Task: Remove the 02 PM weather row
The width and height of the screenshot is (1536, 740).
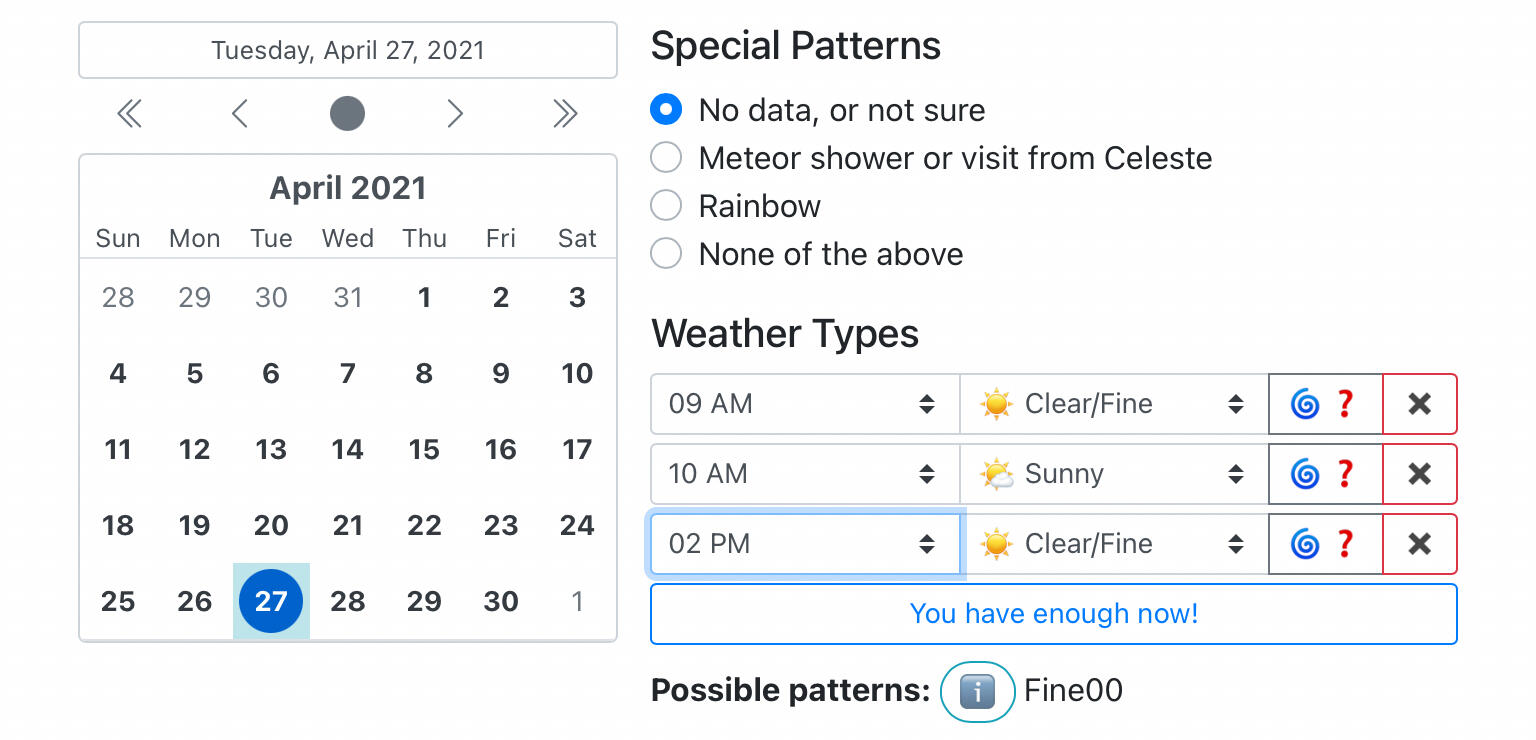Action: (x=1419, y=544)
